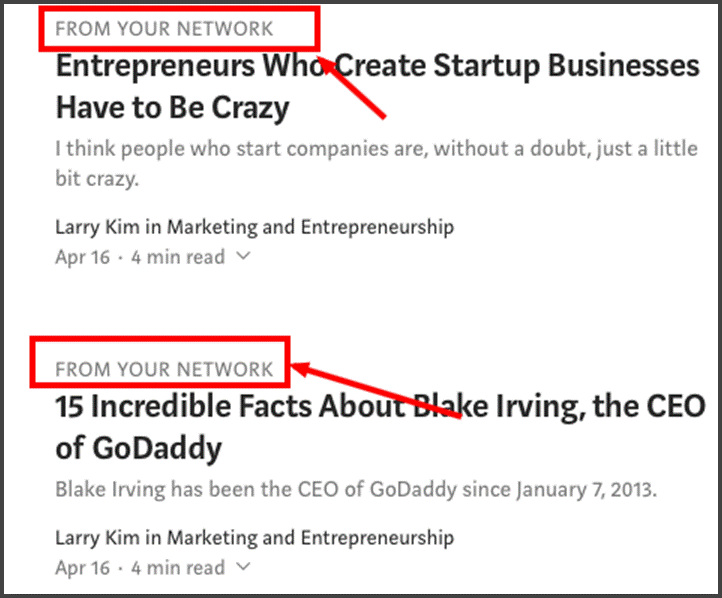The image size is (722, 598).
Task: Click the red arrow overlapping the Blake Irving headline
Action: coord(380,394)
